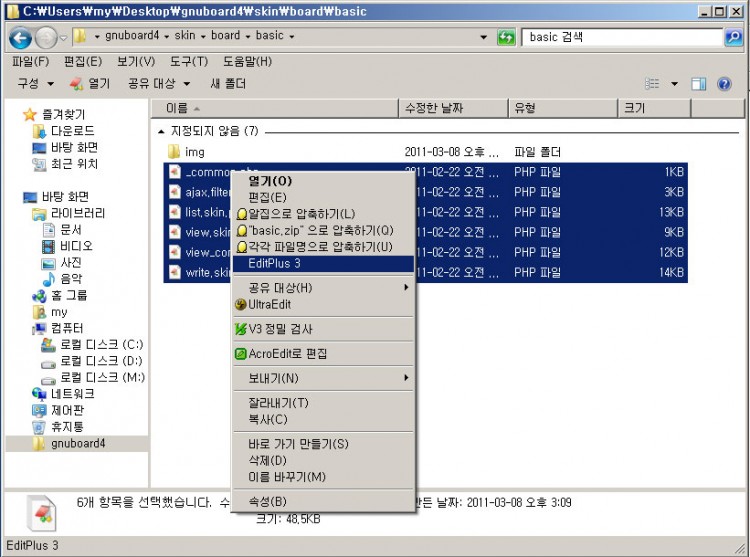Select 로컬 디스크 (D:) in navigation pane

point(92,361)
